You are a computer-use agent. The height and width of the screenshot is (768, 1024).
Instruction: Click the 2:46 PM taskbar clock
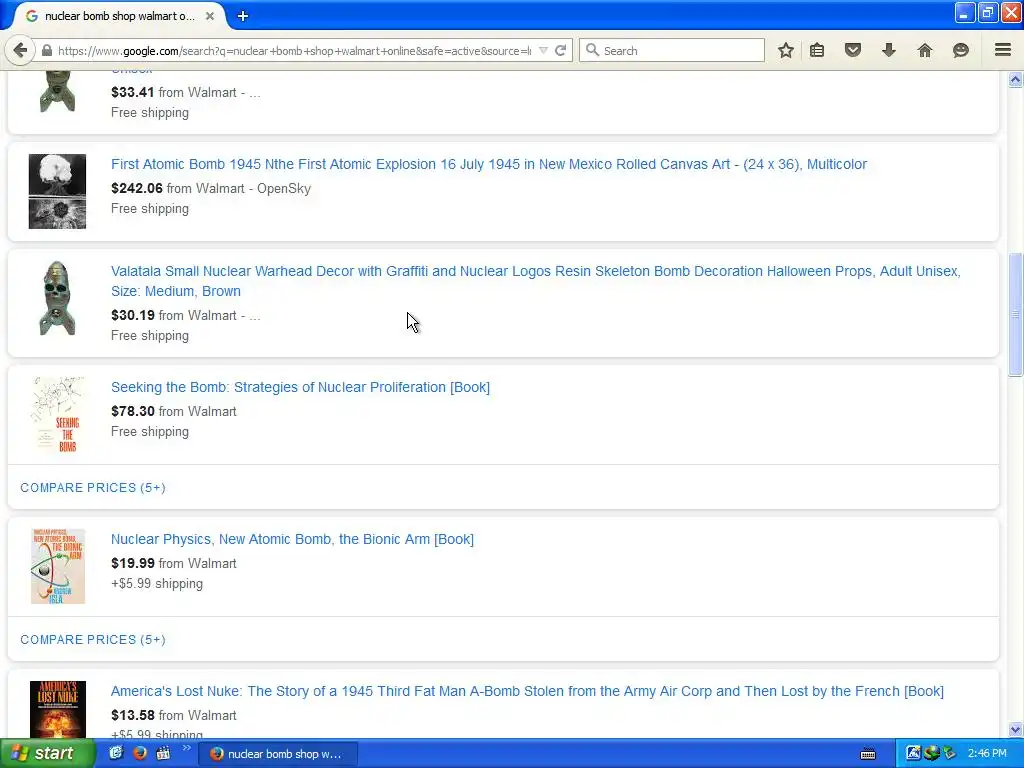(987, 754)
